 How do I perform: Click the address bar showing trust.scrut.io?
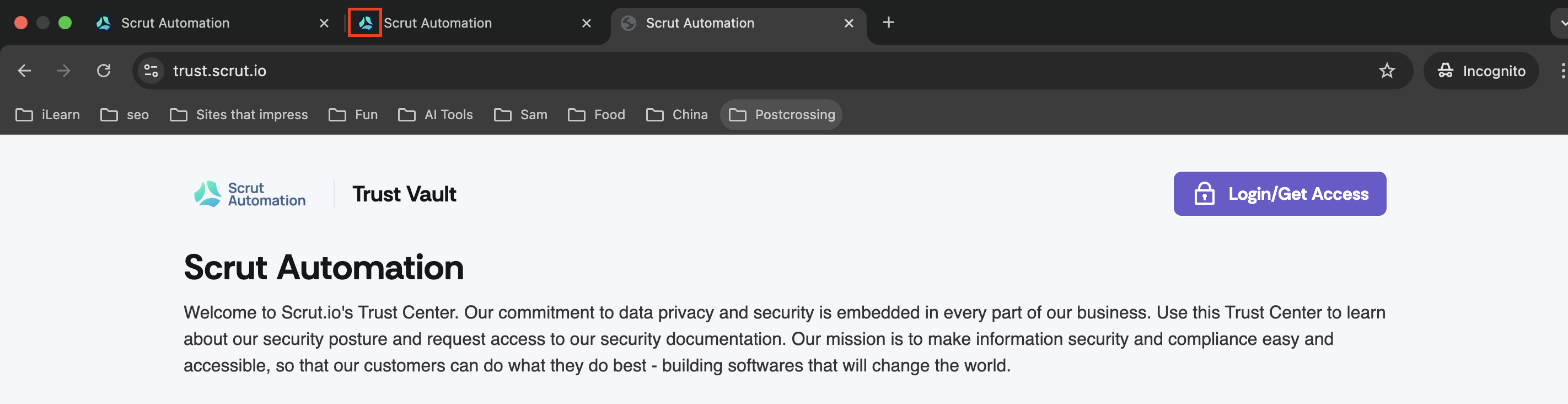tap(772, 71)
